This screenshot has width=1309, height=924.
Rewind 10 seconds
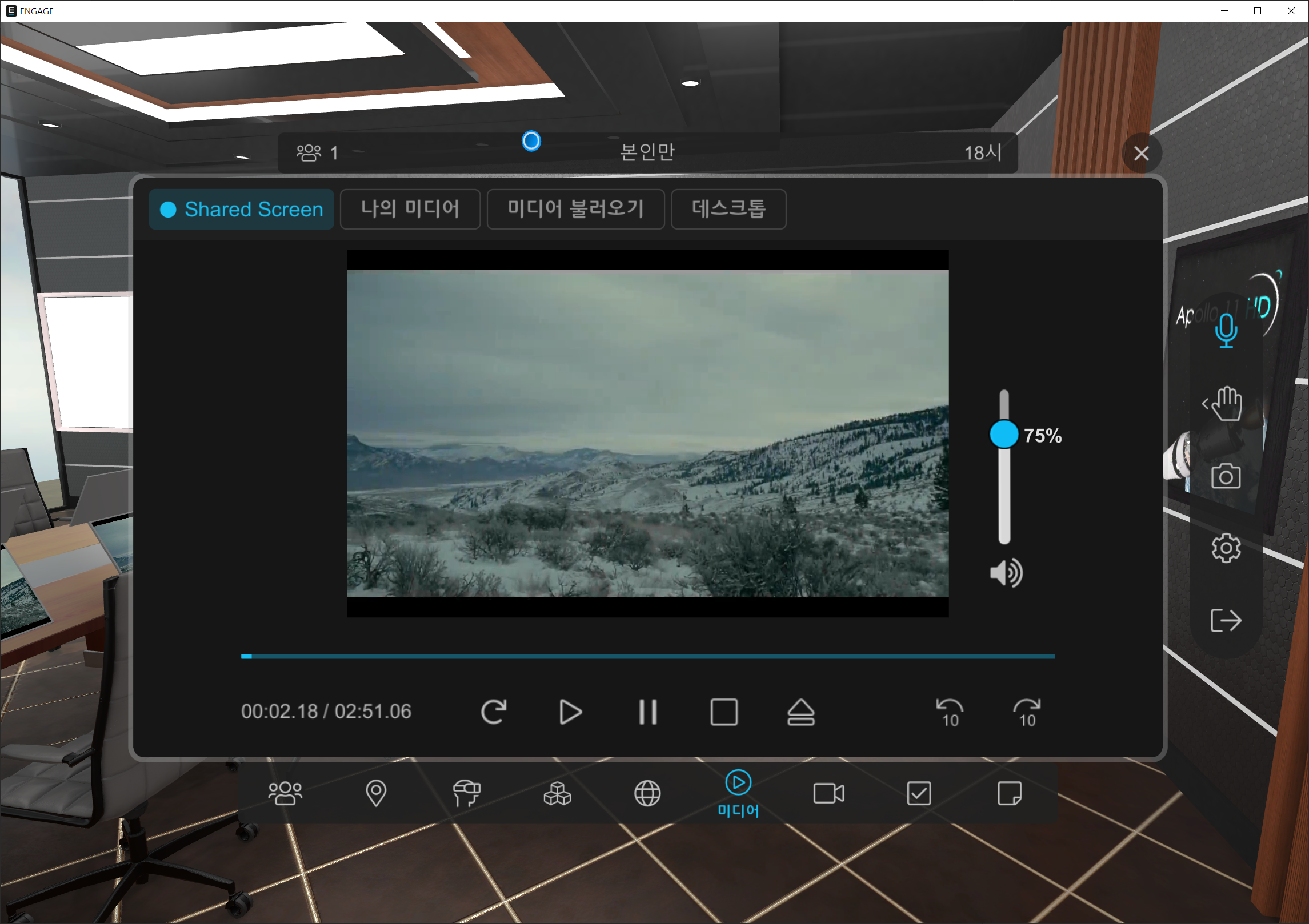pos(950,712)
